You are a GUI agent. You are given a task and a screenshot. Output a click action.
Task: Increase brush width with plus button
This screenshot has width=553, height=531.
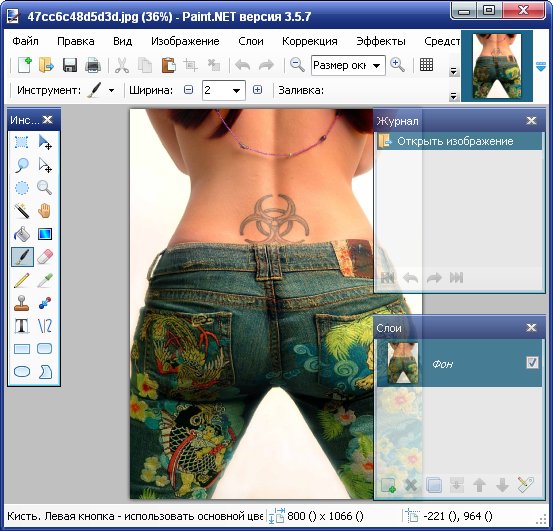click(257, 90)
